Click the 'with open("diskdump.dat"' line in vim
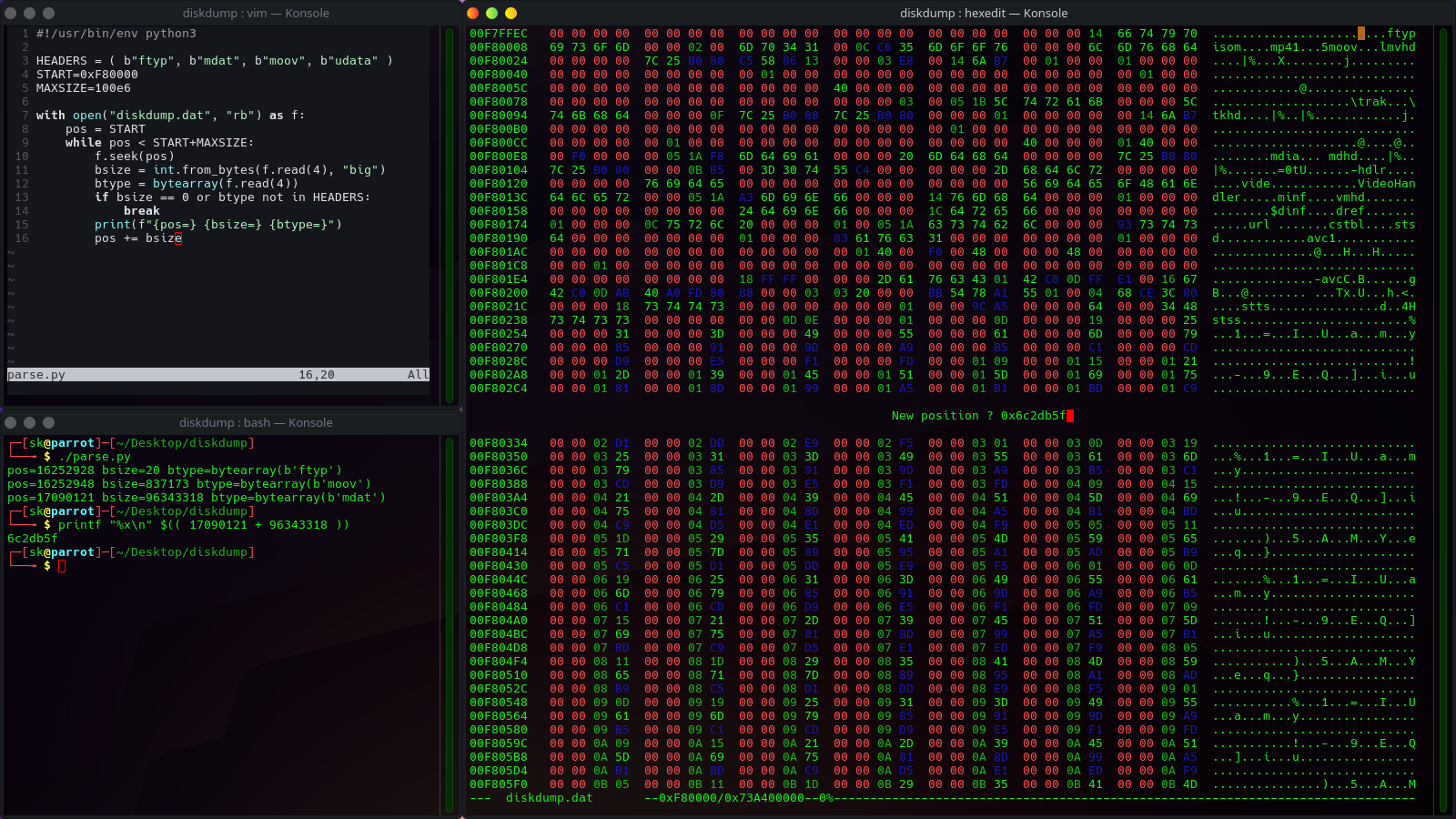Image resolution: width=1456 pixels, height=819 pixels. (x=171, y=116)
